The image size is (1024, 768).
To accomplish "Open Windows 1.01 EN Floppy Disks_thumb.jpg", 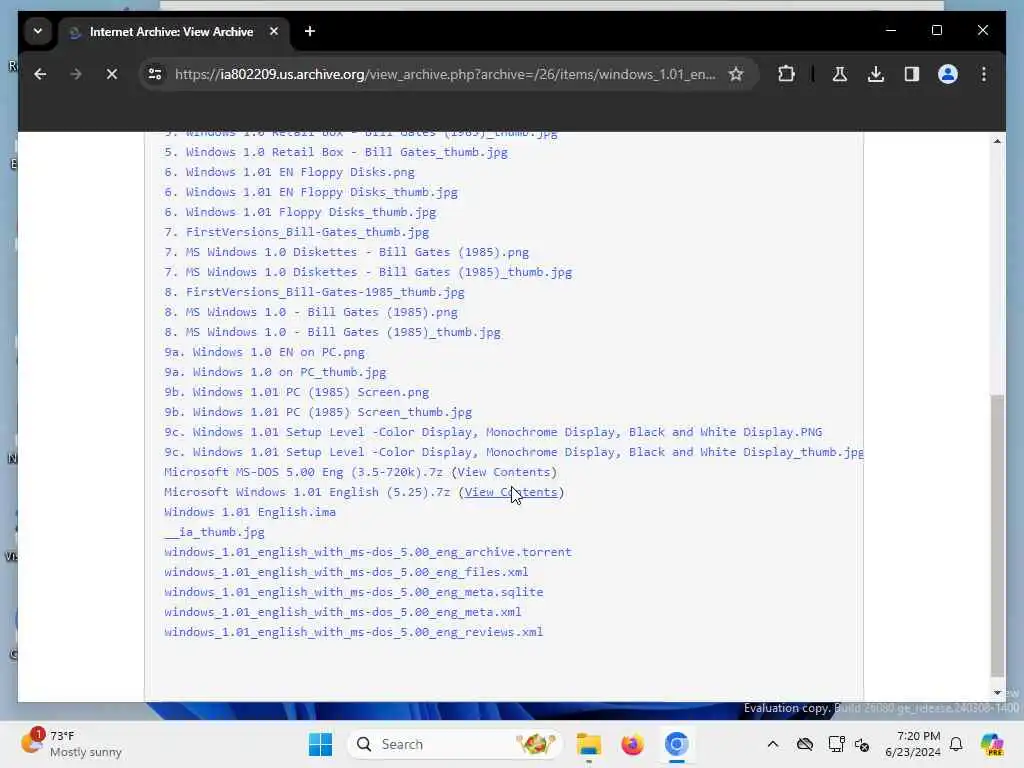I will (x=311, y=192).
